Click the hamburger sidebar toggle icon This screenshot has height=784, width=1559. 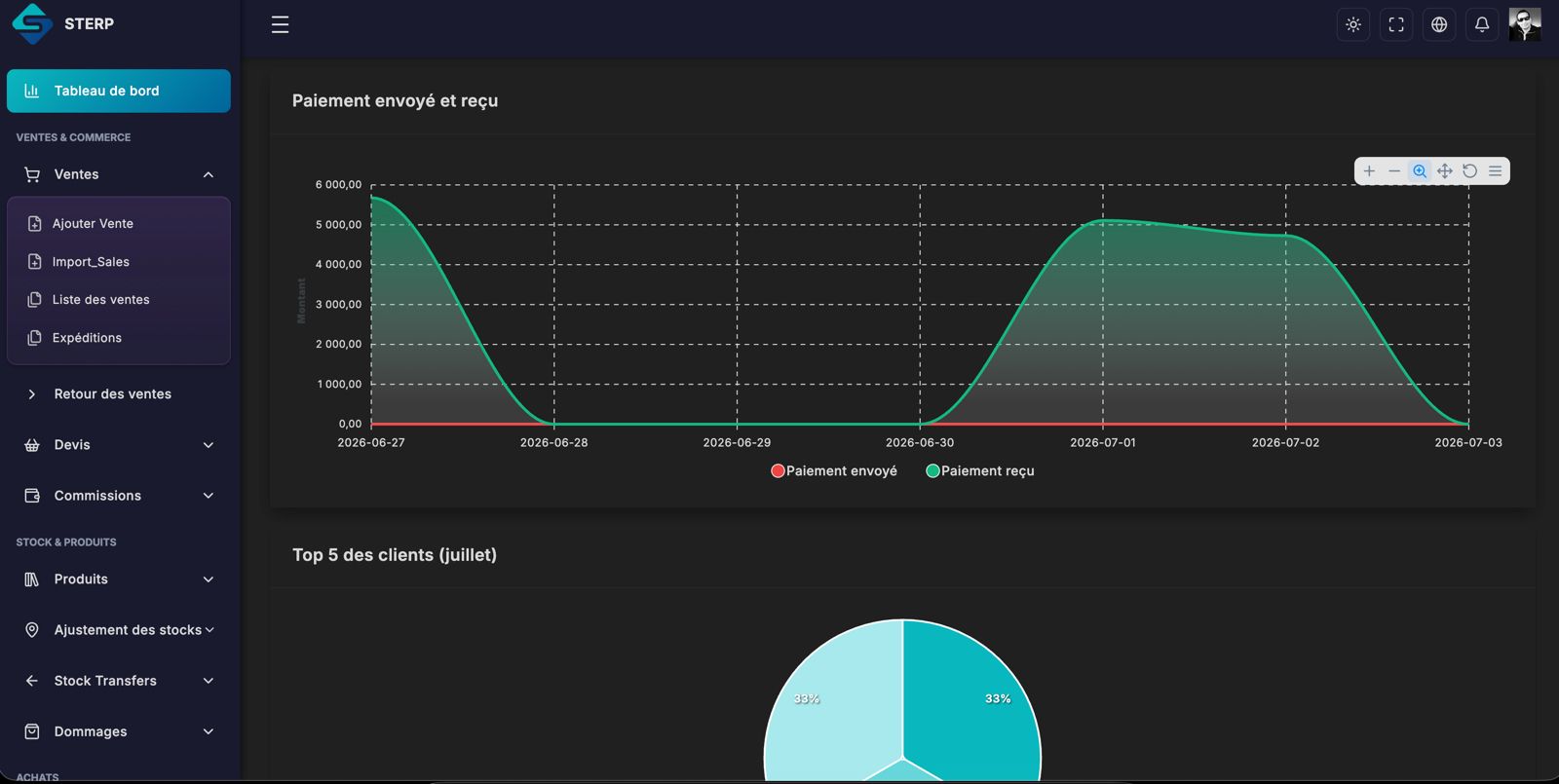coord(280,24)
